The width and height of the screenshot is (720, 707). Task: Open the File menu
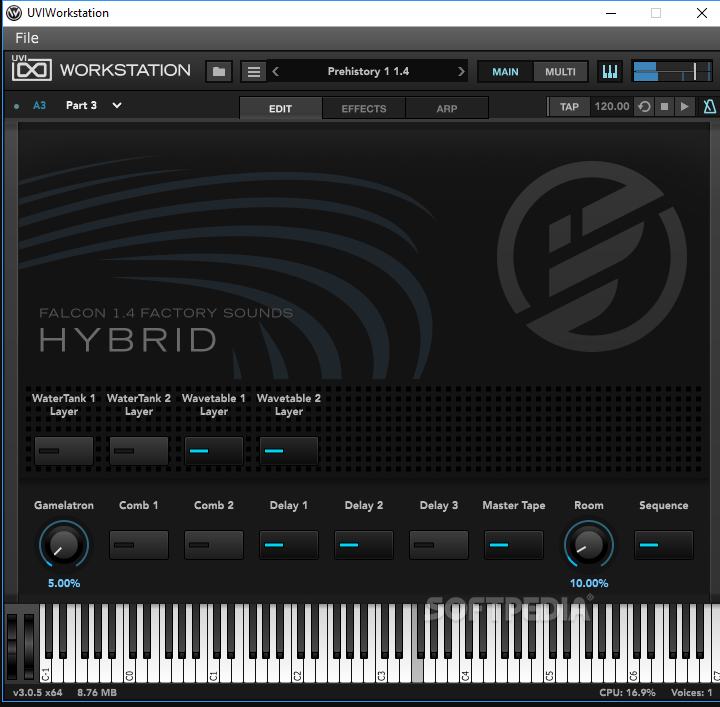click(27, 38)
